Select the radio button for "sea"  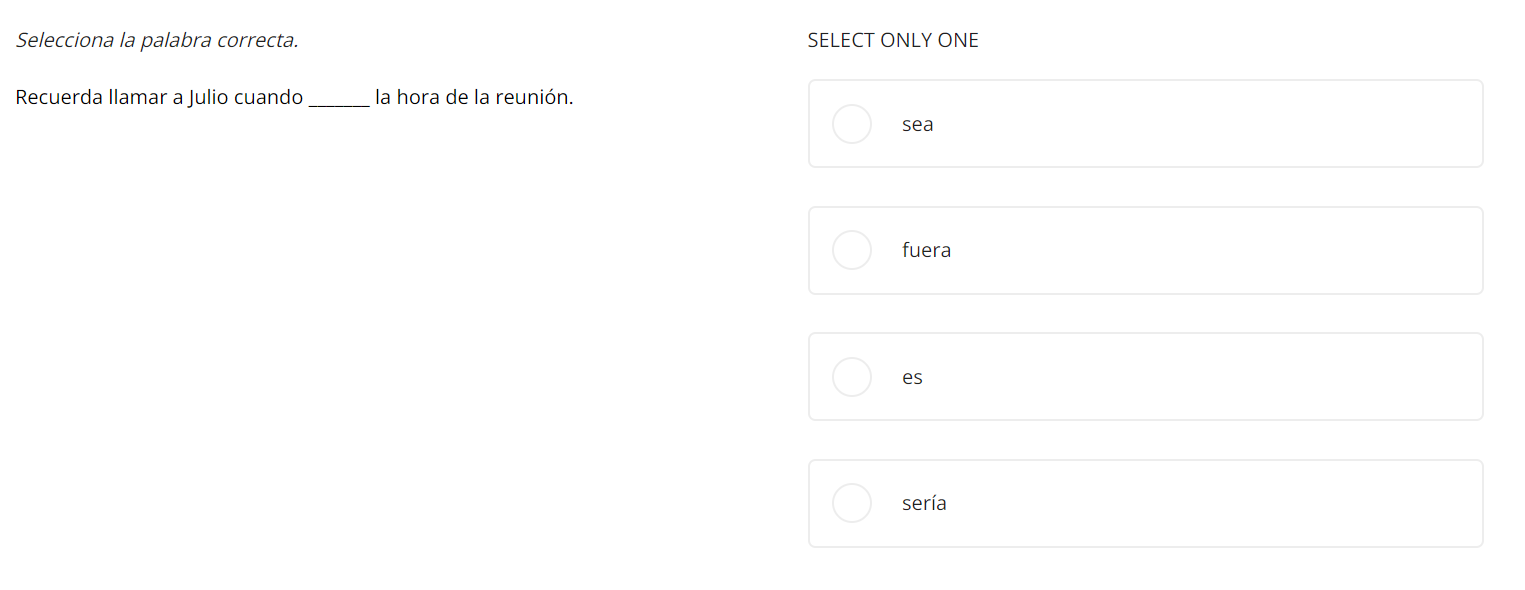tap(852, 124)
